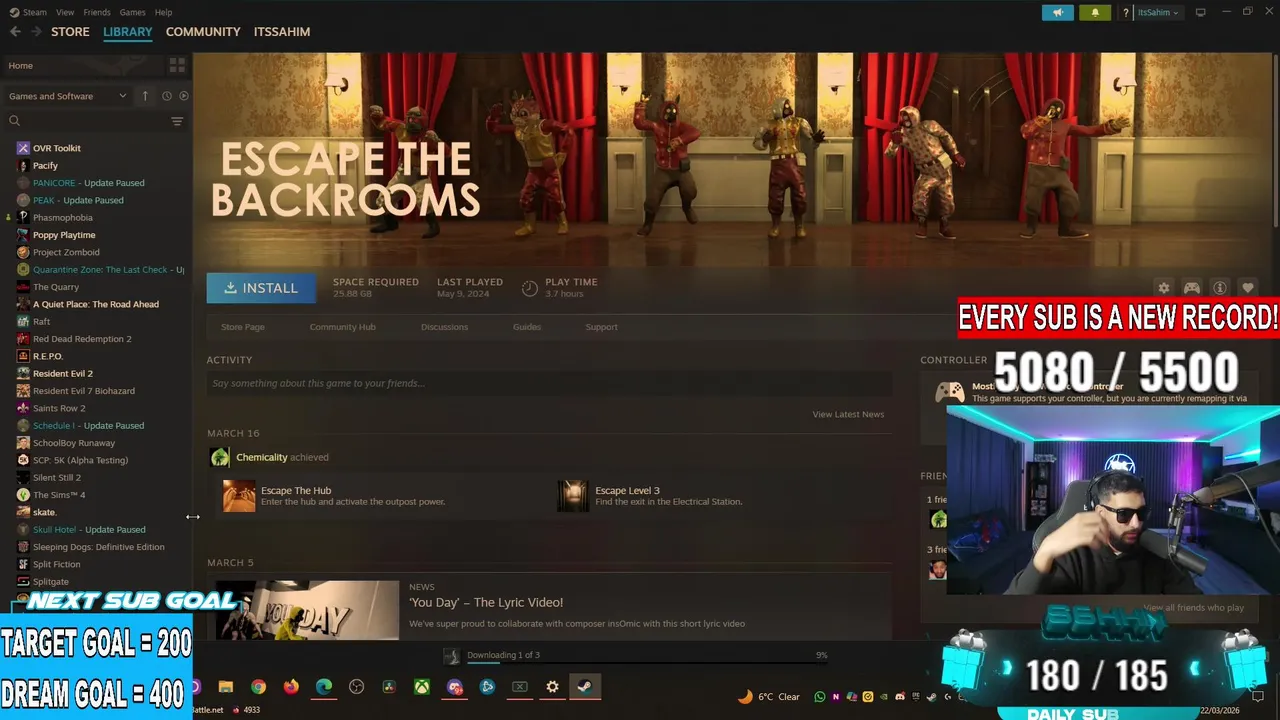Switch to the STORE tab
This screenshot has height=720, width=1280.
[70, 32]
